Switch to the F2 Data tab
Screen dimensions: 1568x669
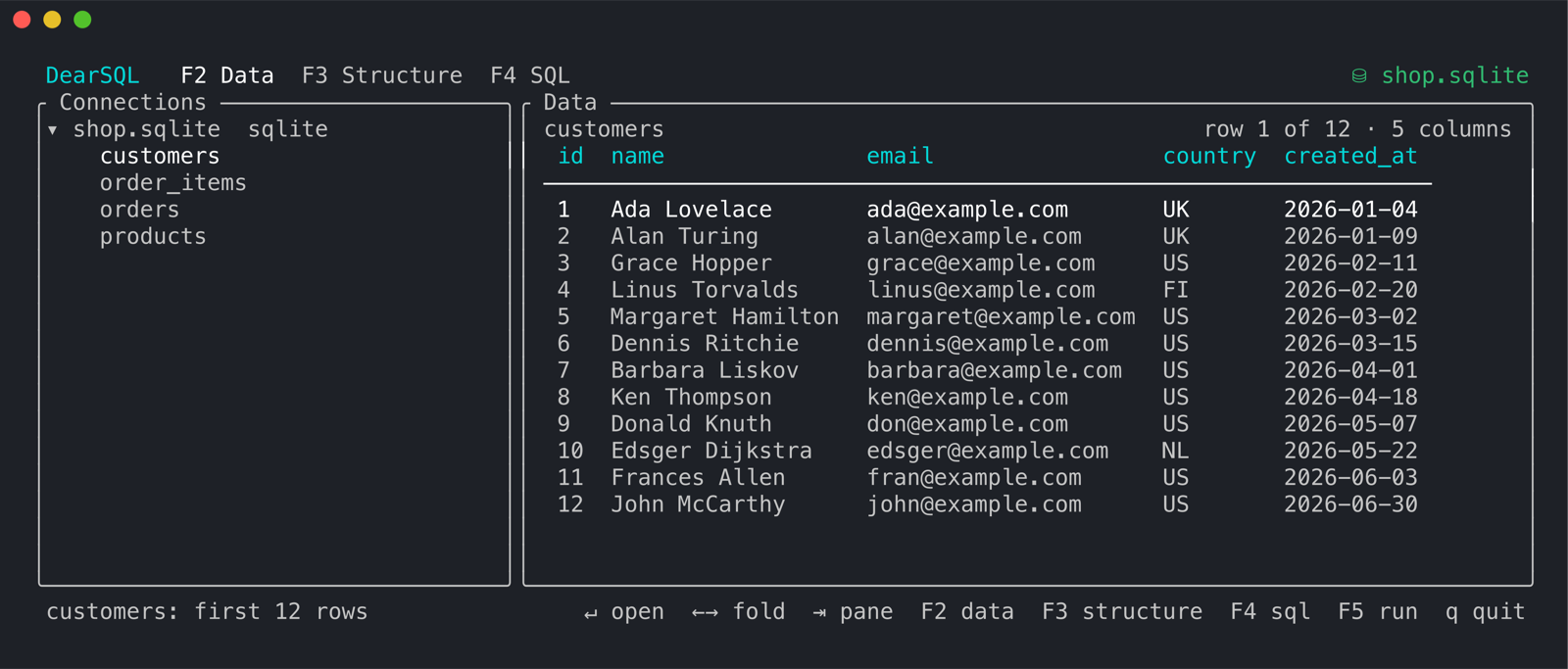[x=227, y=75]
